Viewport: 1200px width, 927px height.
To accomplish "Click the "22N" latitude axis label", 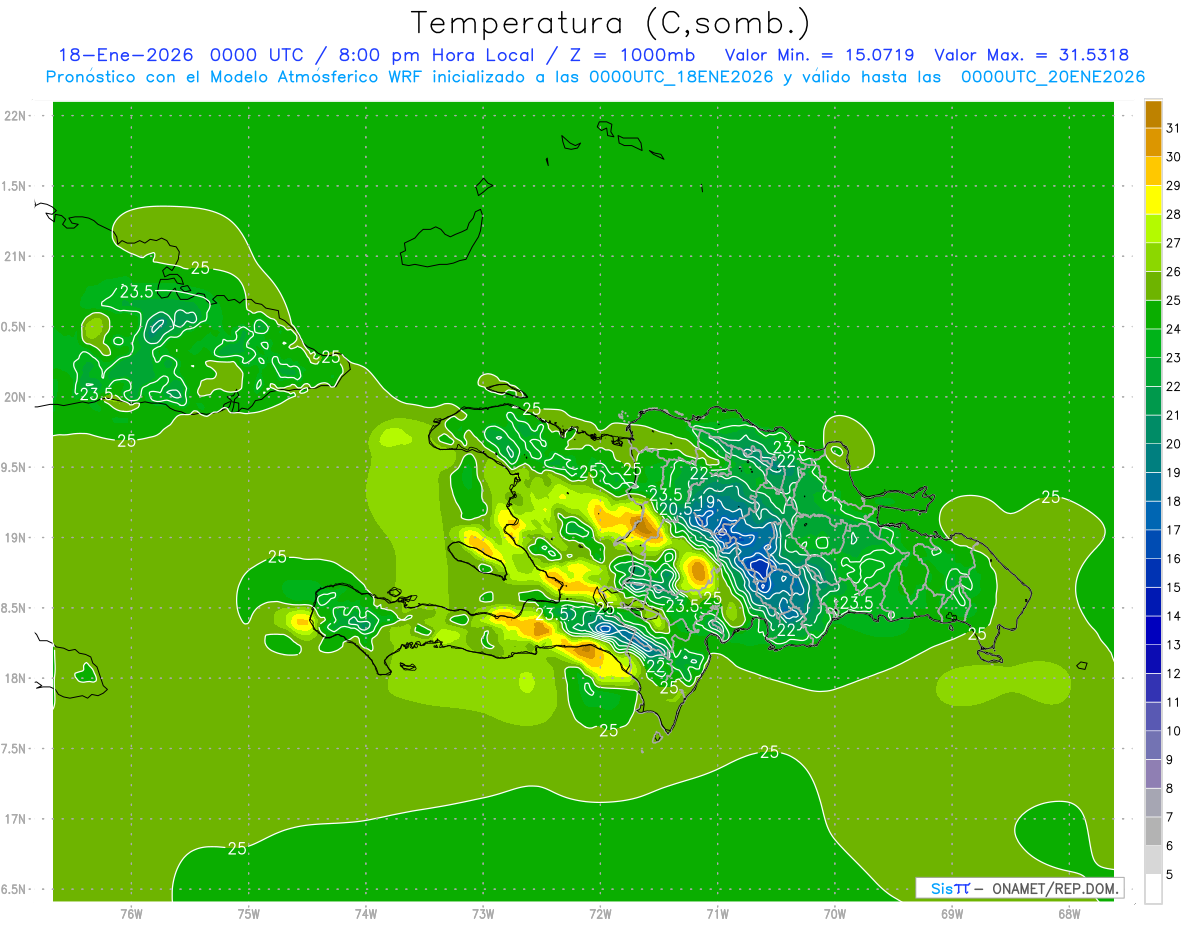I will point(16,116).
